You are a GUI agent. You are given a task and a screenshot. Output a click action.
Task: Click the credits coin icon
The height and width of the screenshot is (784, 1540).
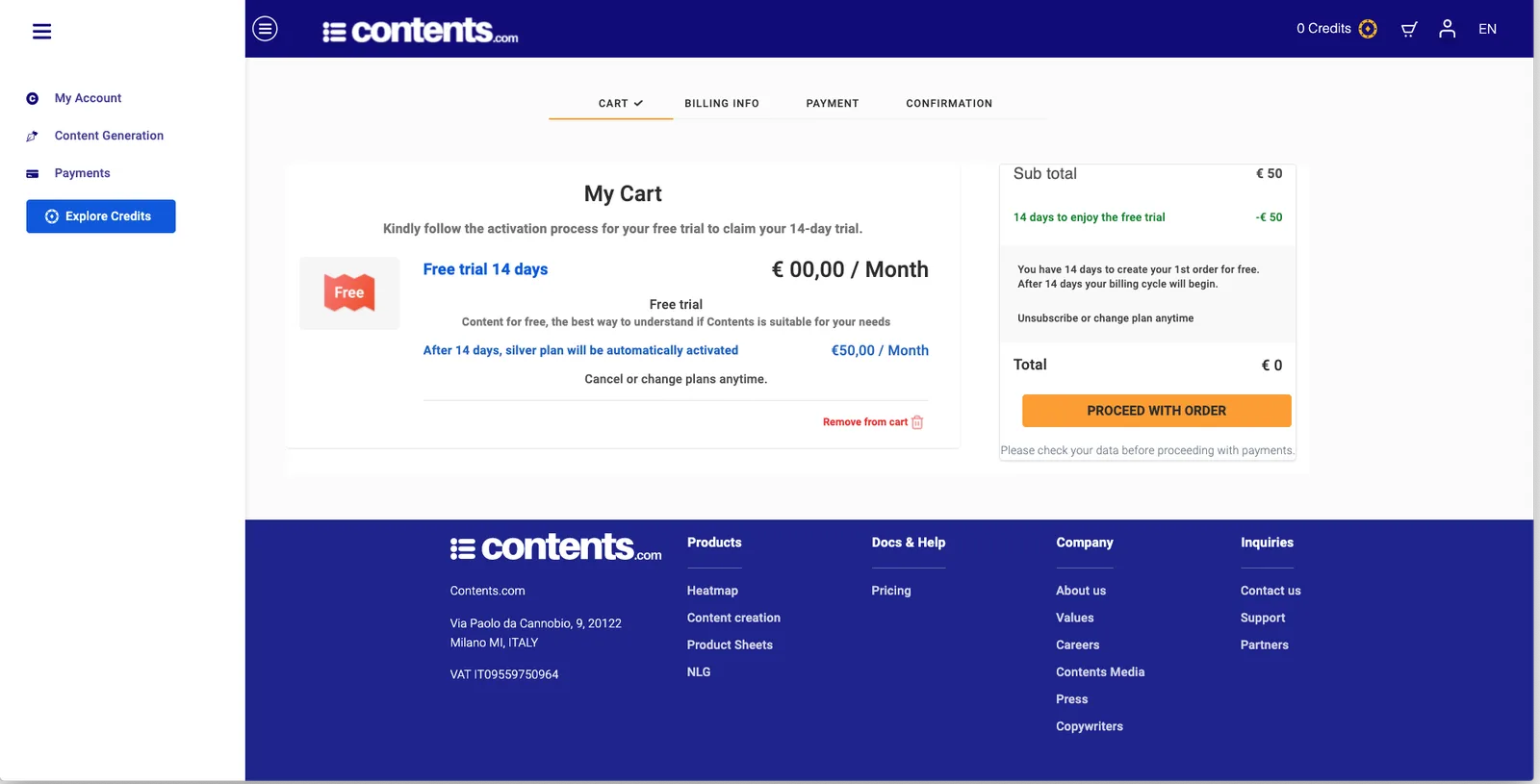pos(1368,29)
